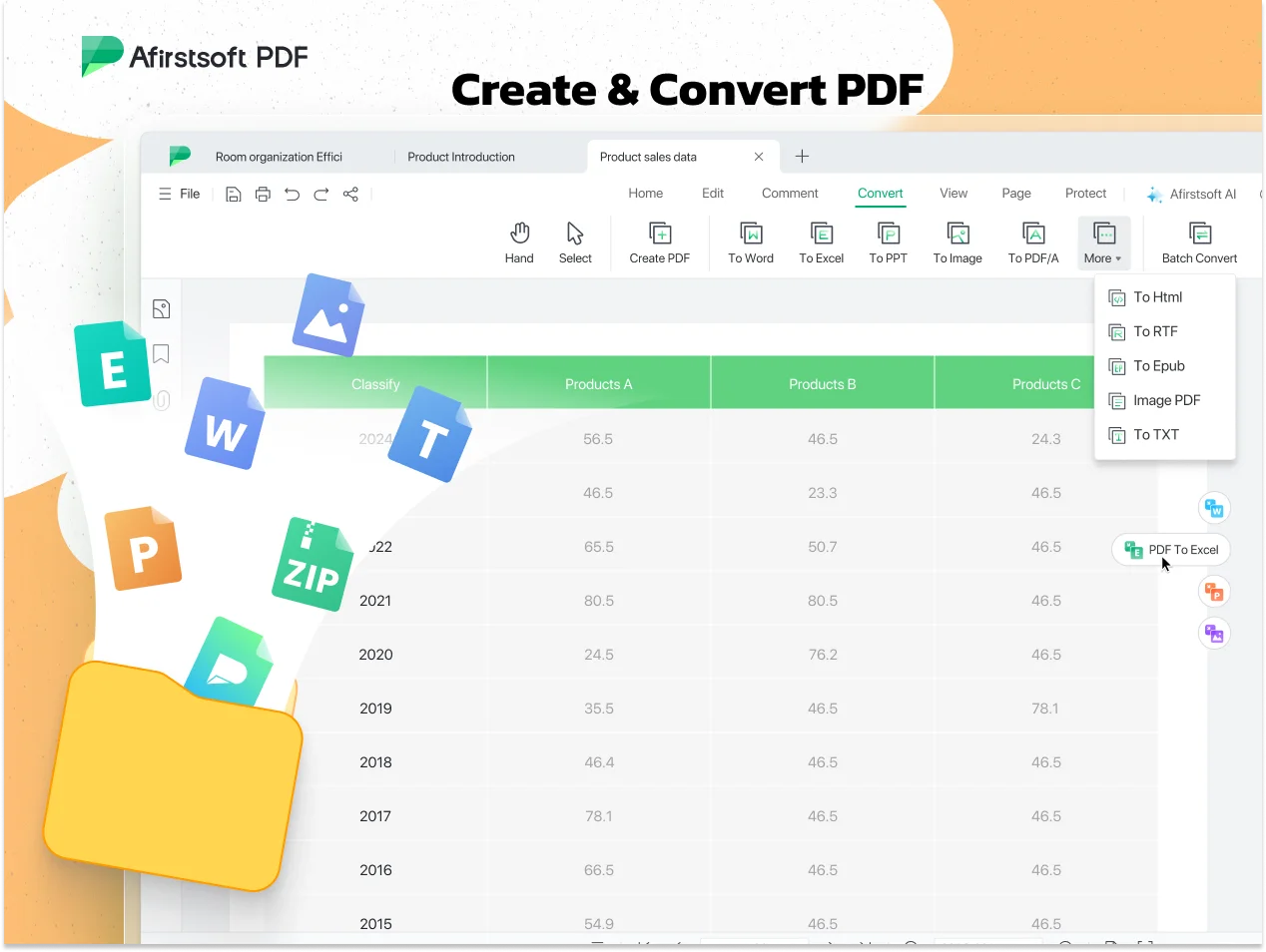Click the Create PDF icon
The height and width of the screenshot is (952, 1266).
[x=660, y=242]
